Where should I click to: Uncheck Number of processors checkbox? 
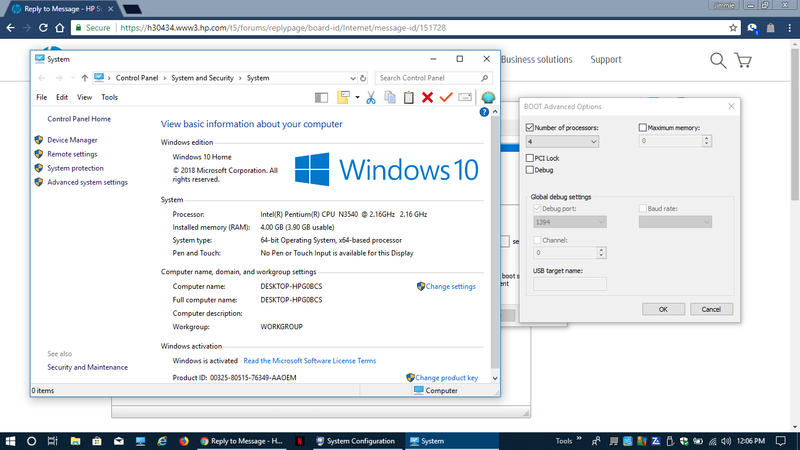point(530,128)
